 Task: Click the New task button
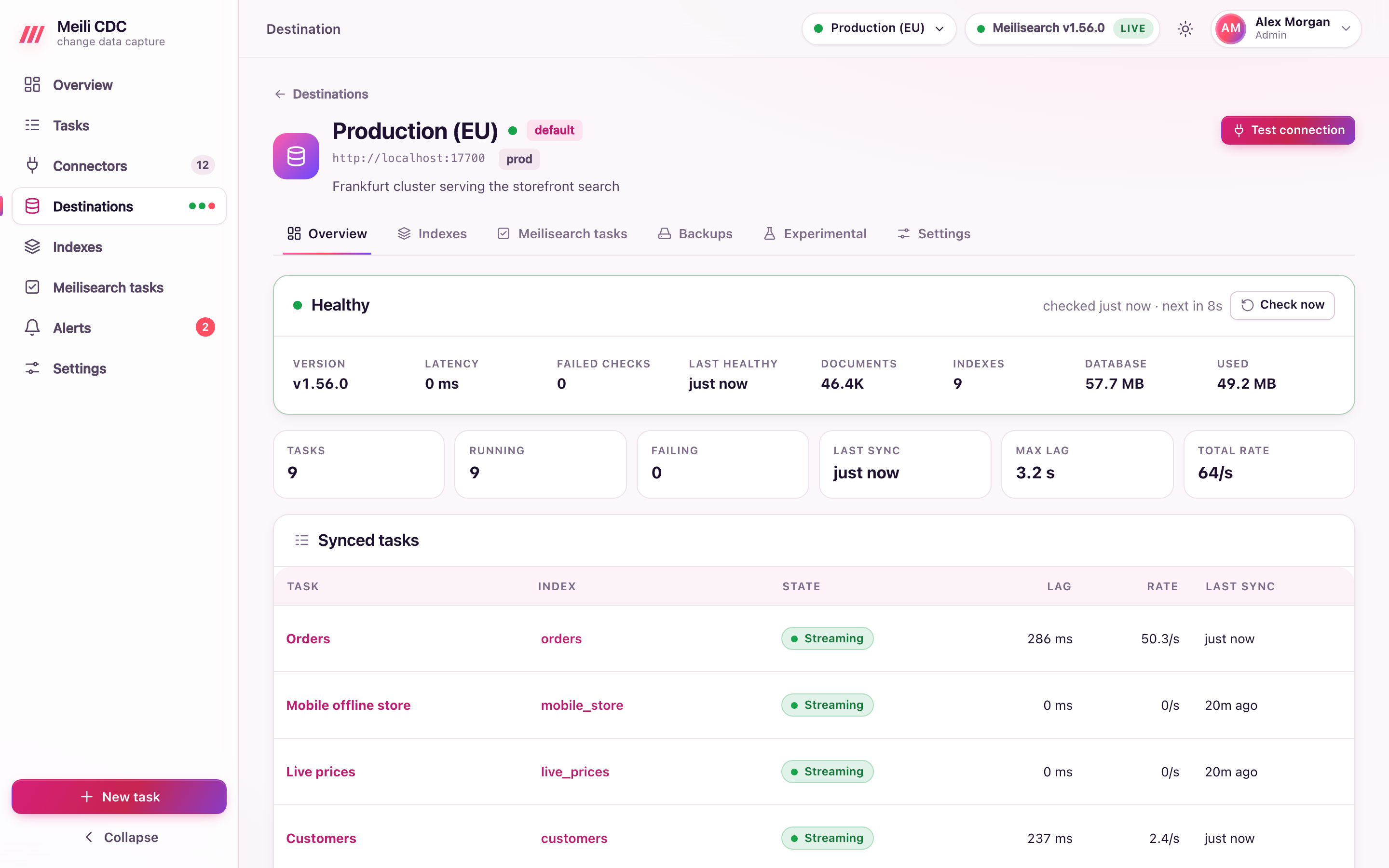[x=120, y=797]
